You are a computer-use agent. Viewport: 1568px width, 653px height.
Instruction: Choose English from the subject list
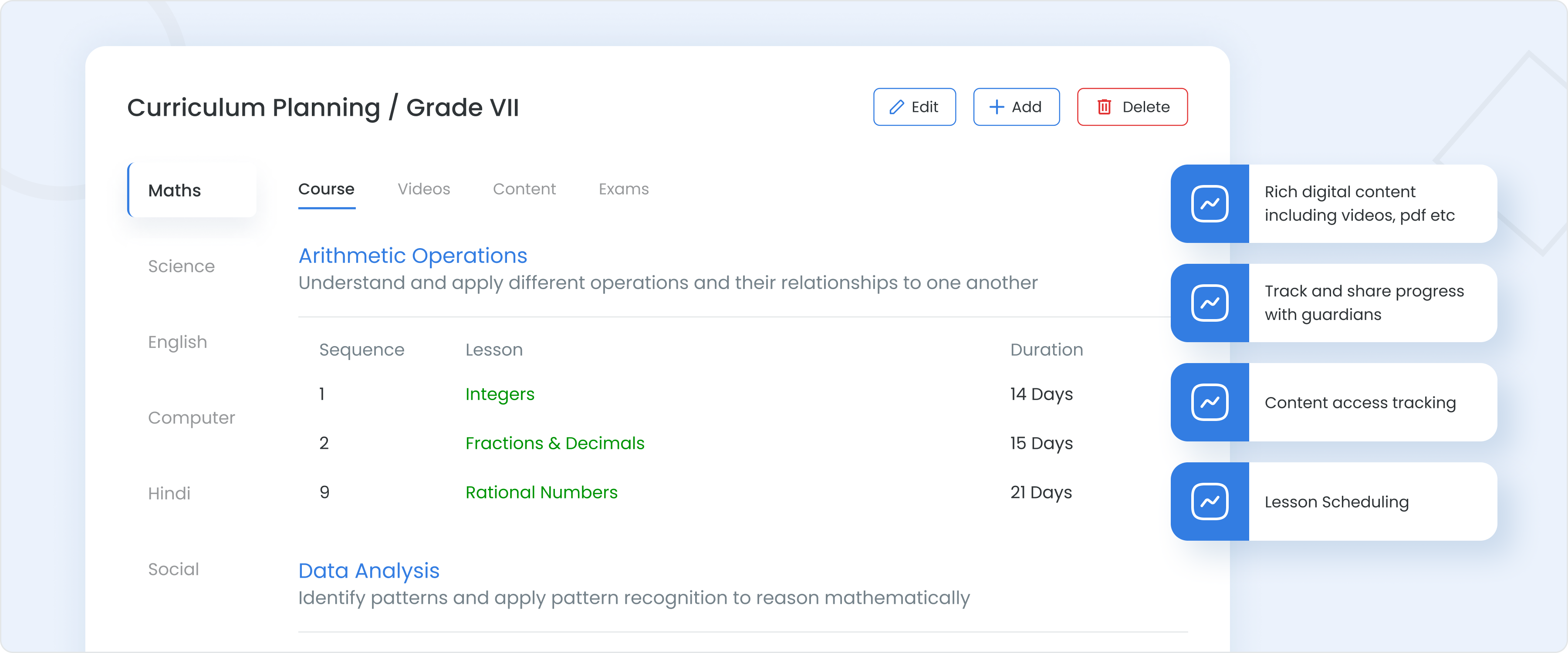pyautogui.click(x=177, y=342)
